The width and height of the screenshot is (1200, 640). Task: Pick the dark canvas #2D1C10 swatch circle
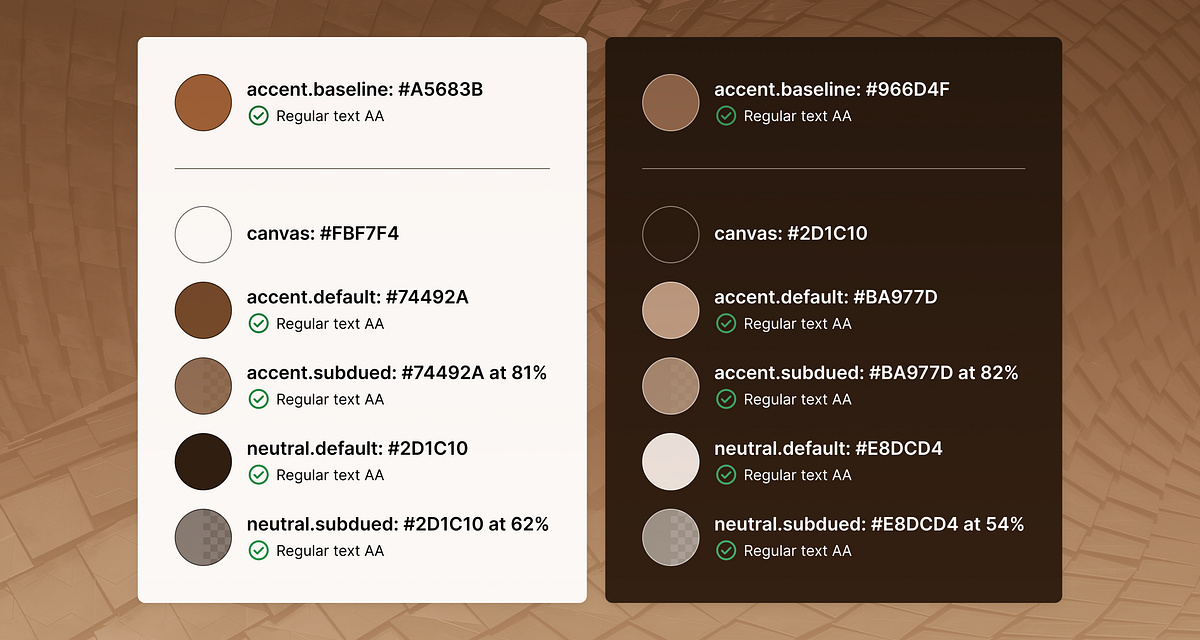[x=670, y=234]
